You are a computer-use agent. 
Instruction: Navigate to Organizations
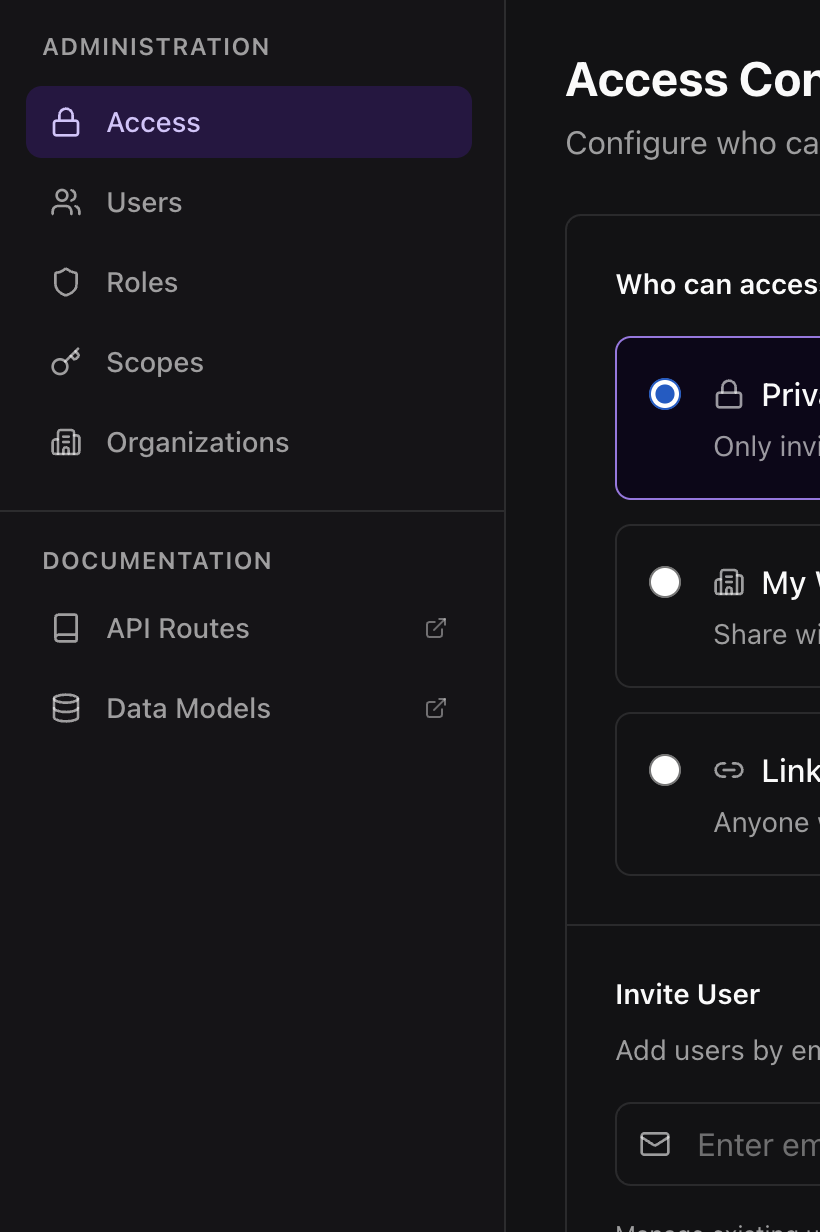[197, 442]
